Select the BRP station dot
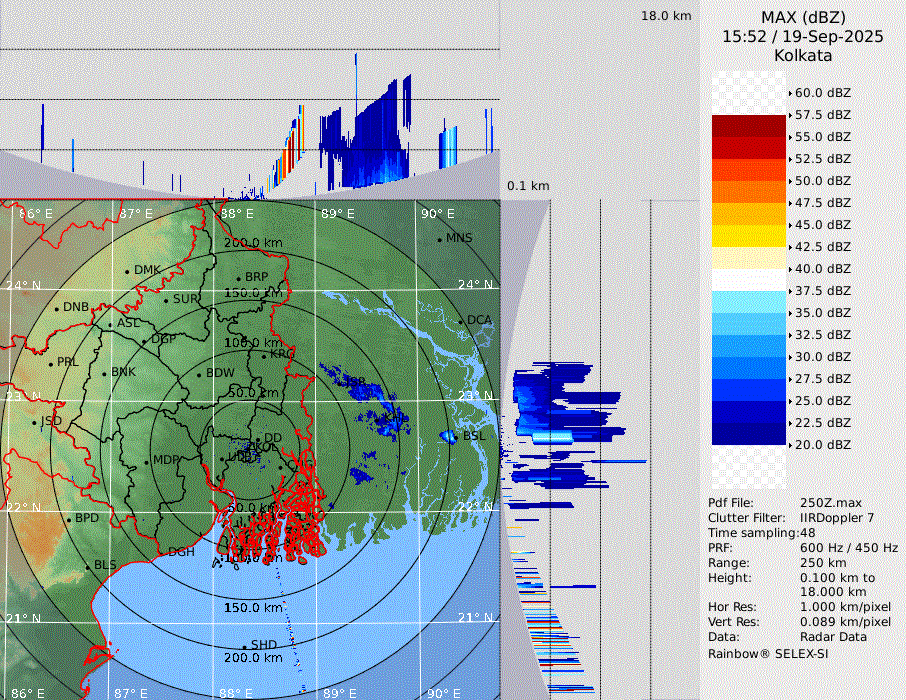 [x=238, y=278]
